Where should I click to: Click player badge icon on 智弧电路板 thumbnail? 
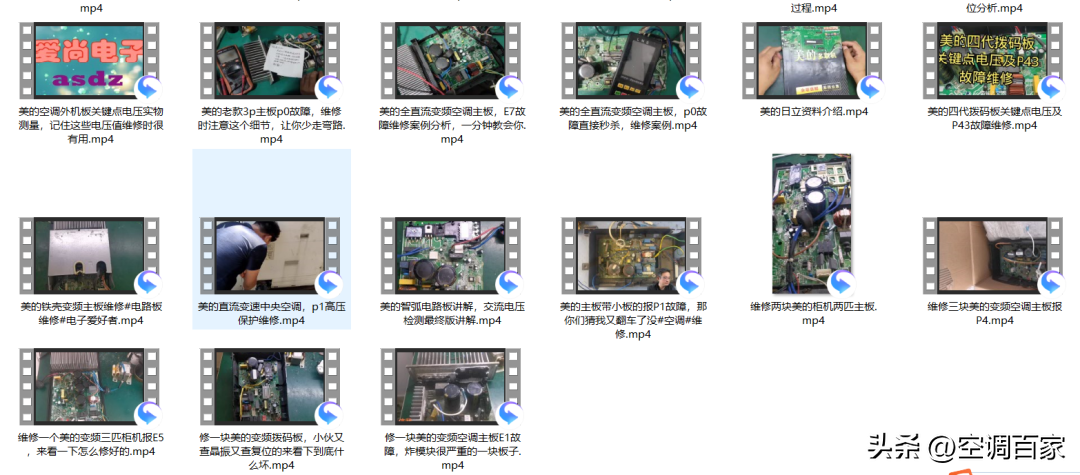coord(509,284)
